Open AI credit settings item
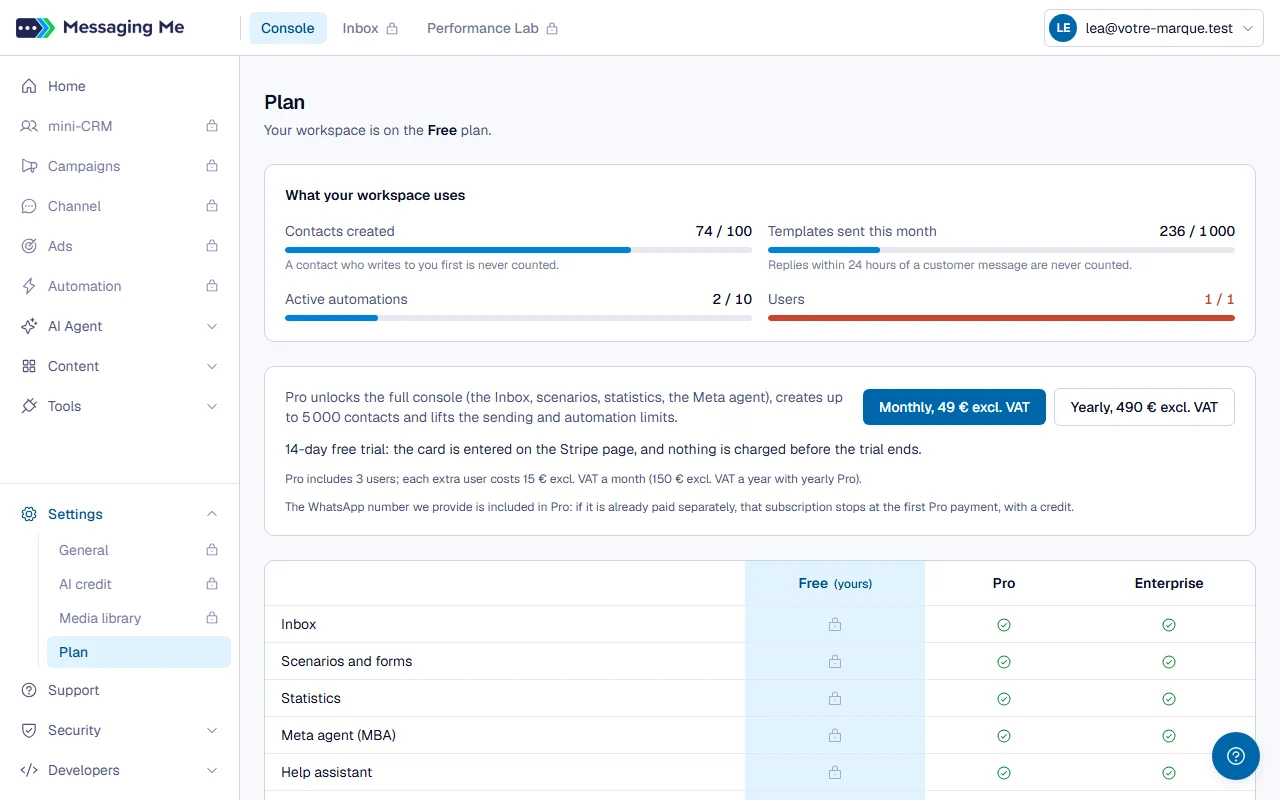1280x800 pixels. [139, 584]
